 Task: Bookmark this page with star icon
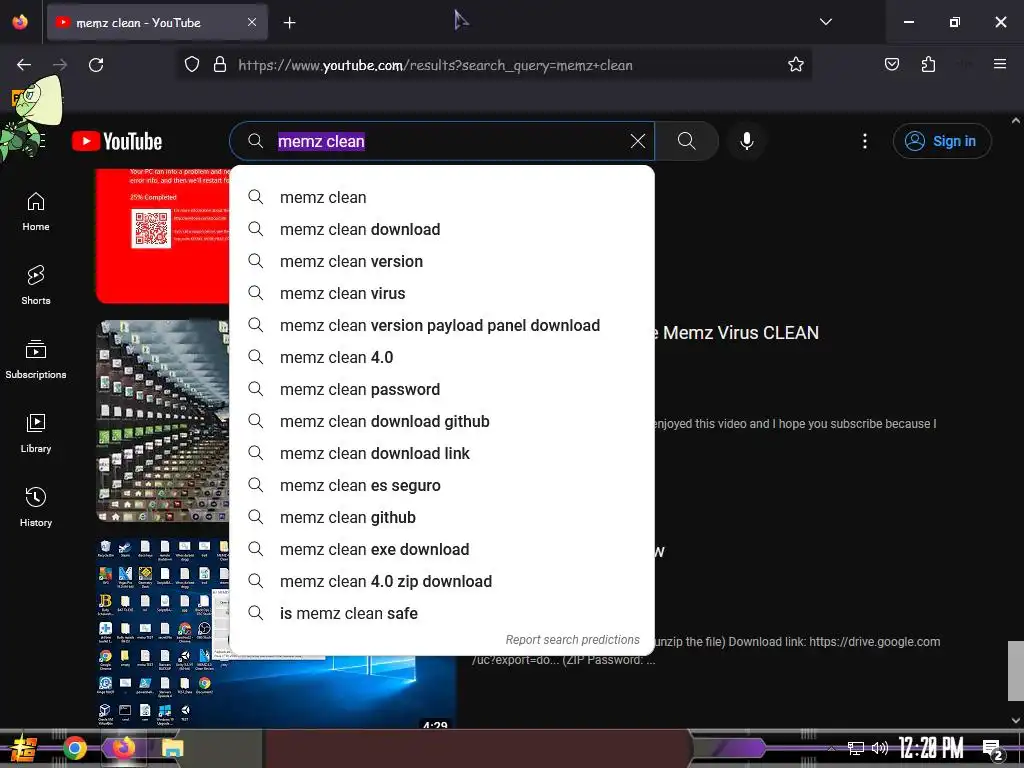point(795,65)
